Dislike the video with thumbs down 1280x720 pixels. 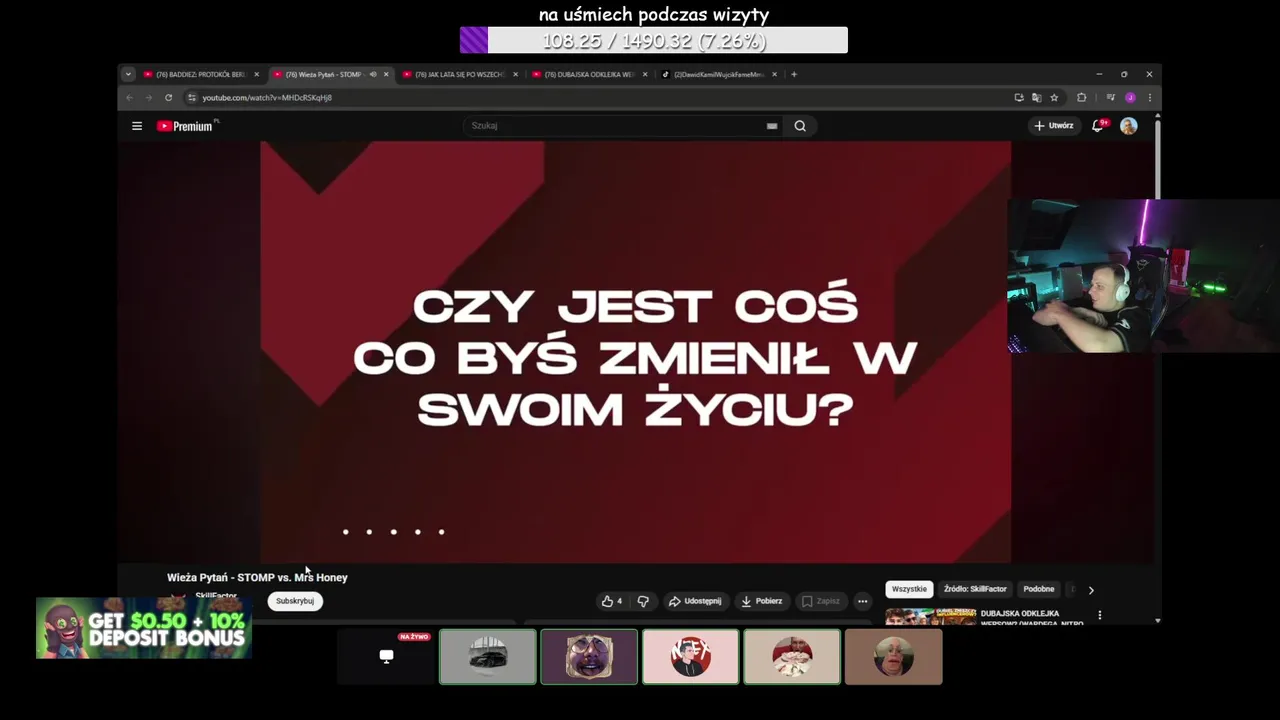(643, 601)
